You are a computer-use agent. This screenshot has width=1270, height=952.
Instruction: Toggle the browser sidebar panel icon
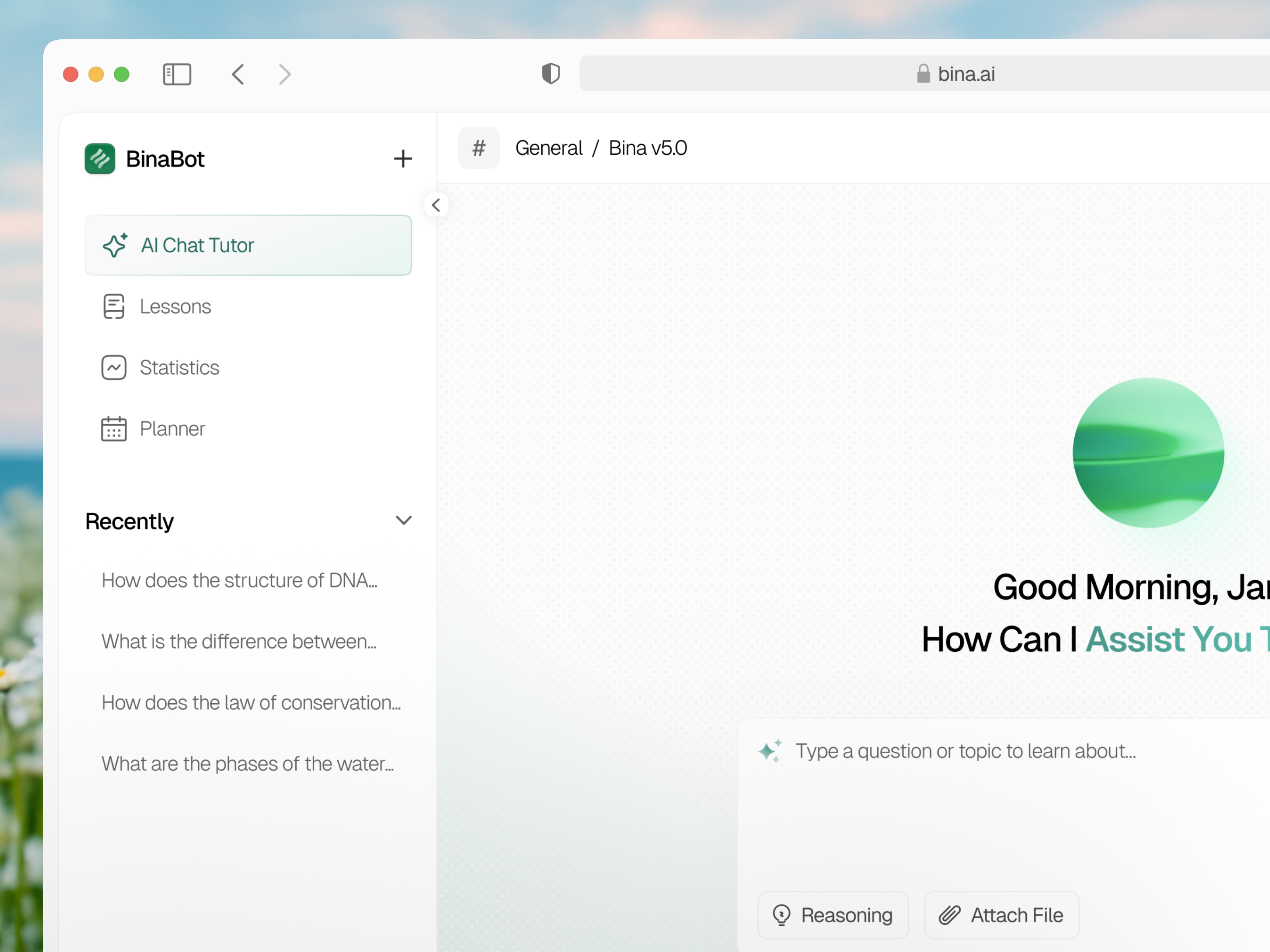tap(177, 74)
